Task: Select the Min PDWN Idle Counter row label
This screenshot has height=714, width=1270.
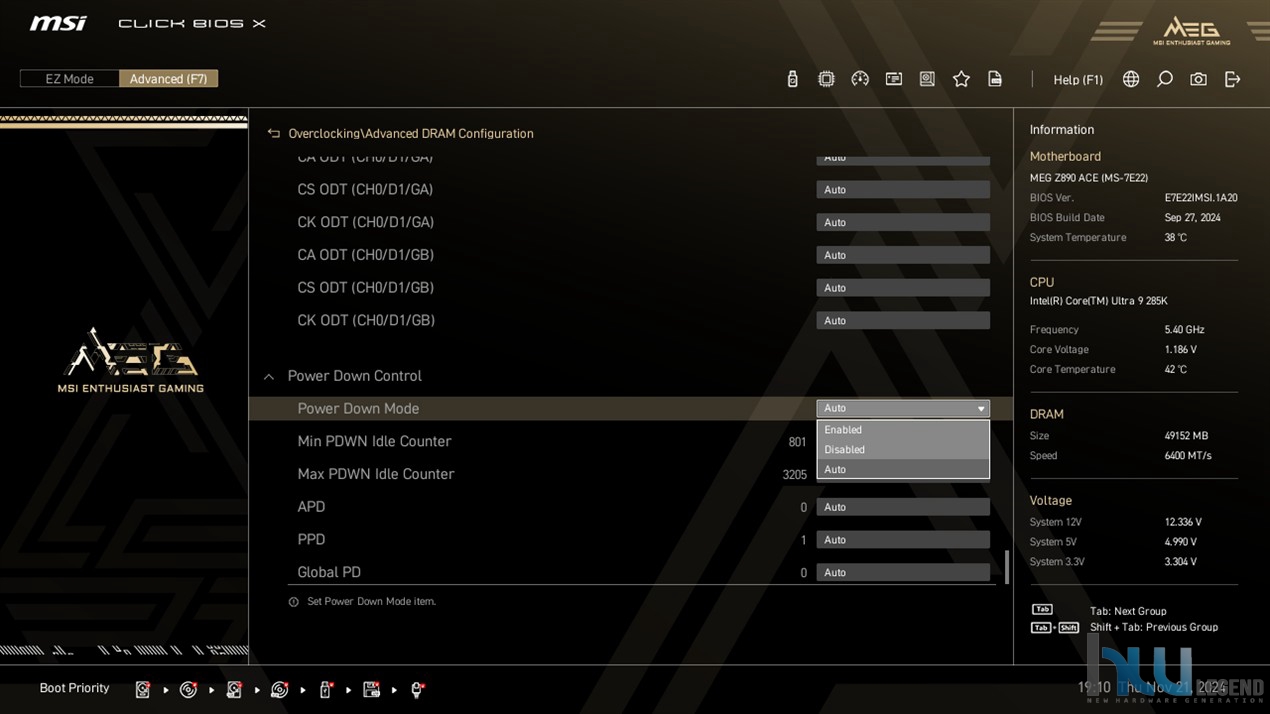Action: pos(374,441)
